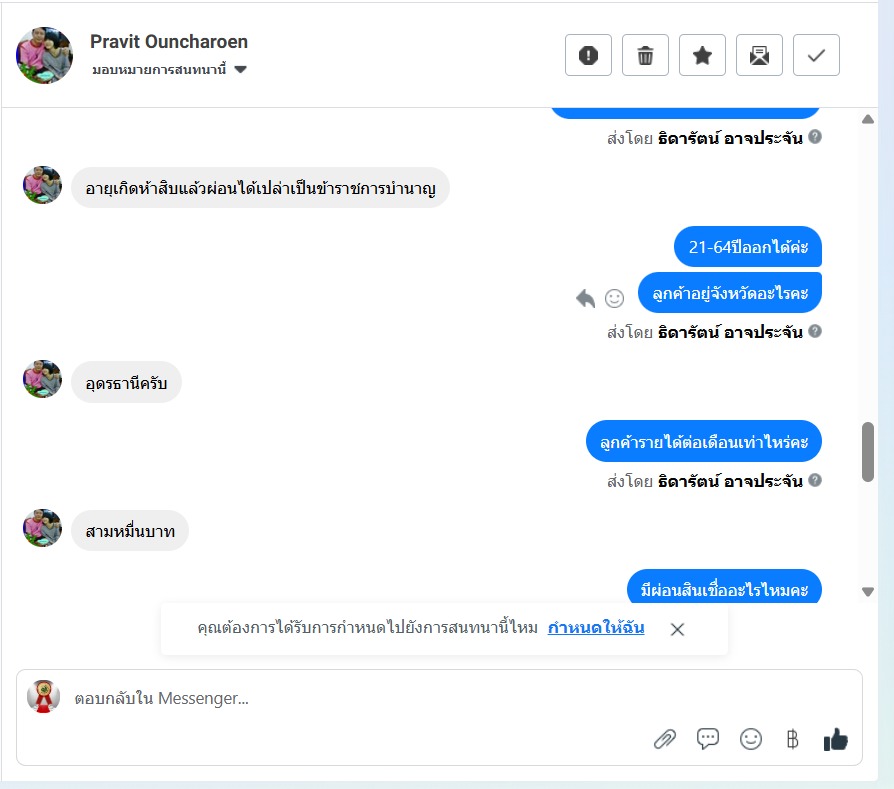Mark conversation as spam with exclamation icon

[x=588, y=56]
